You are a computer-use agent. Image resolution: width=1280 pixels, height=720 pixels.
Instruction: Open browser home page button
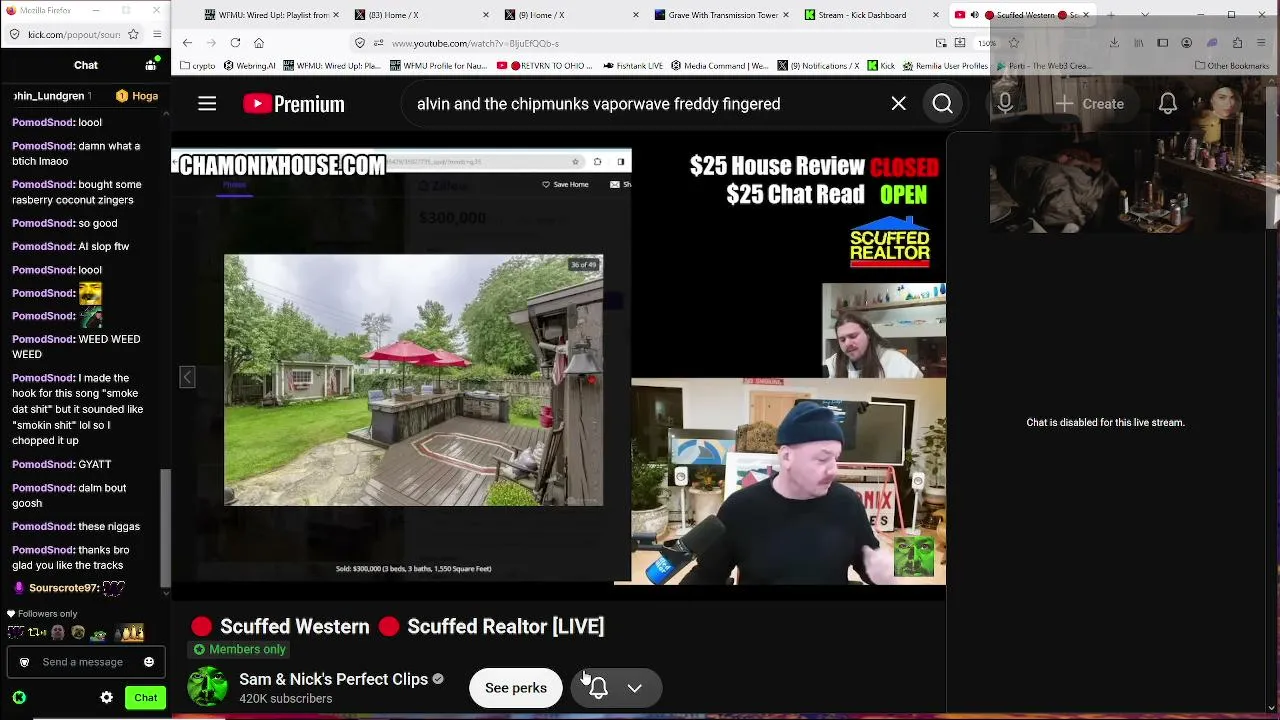(259, 43)
